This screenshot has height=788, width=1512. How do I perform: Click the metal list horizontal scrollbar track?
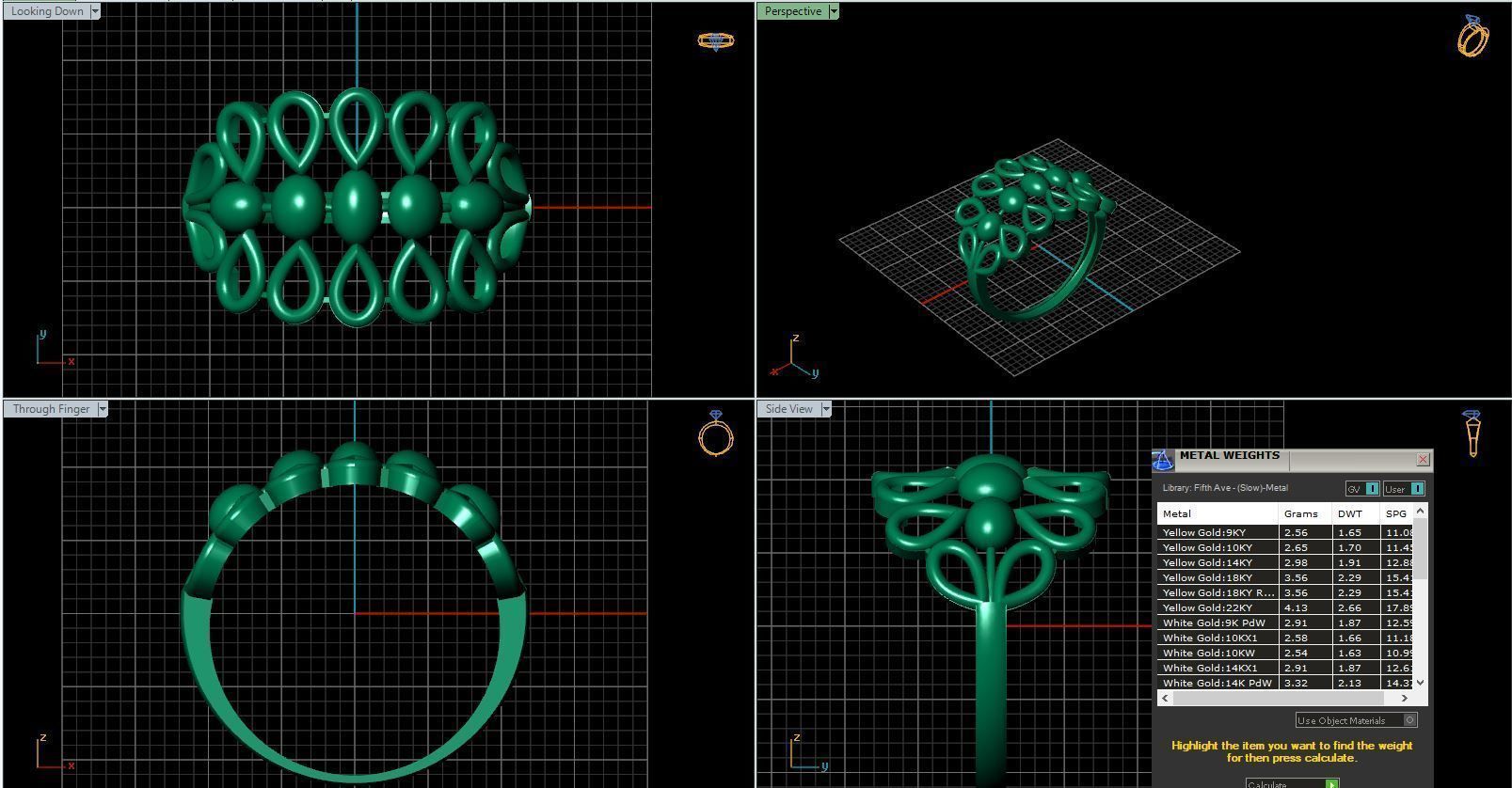coord(1285,698)
